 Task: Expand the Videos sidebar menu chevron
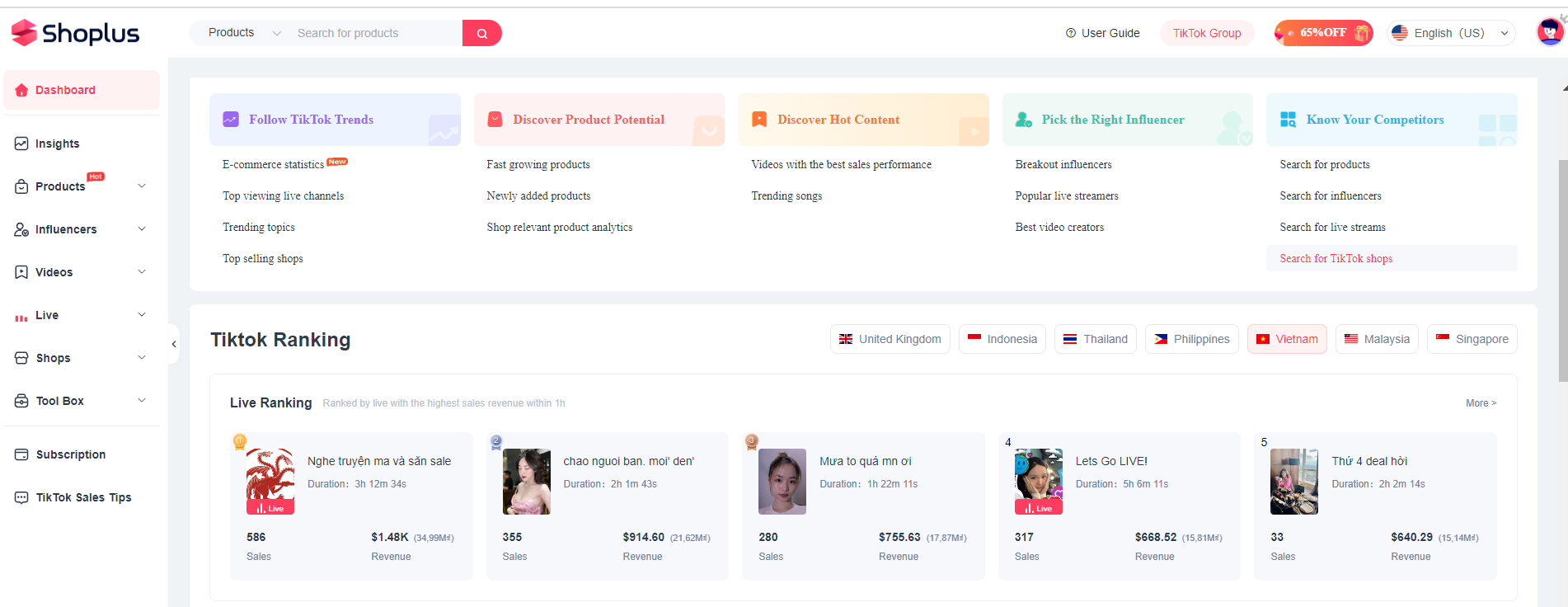(142, 271)
